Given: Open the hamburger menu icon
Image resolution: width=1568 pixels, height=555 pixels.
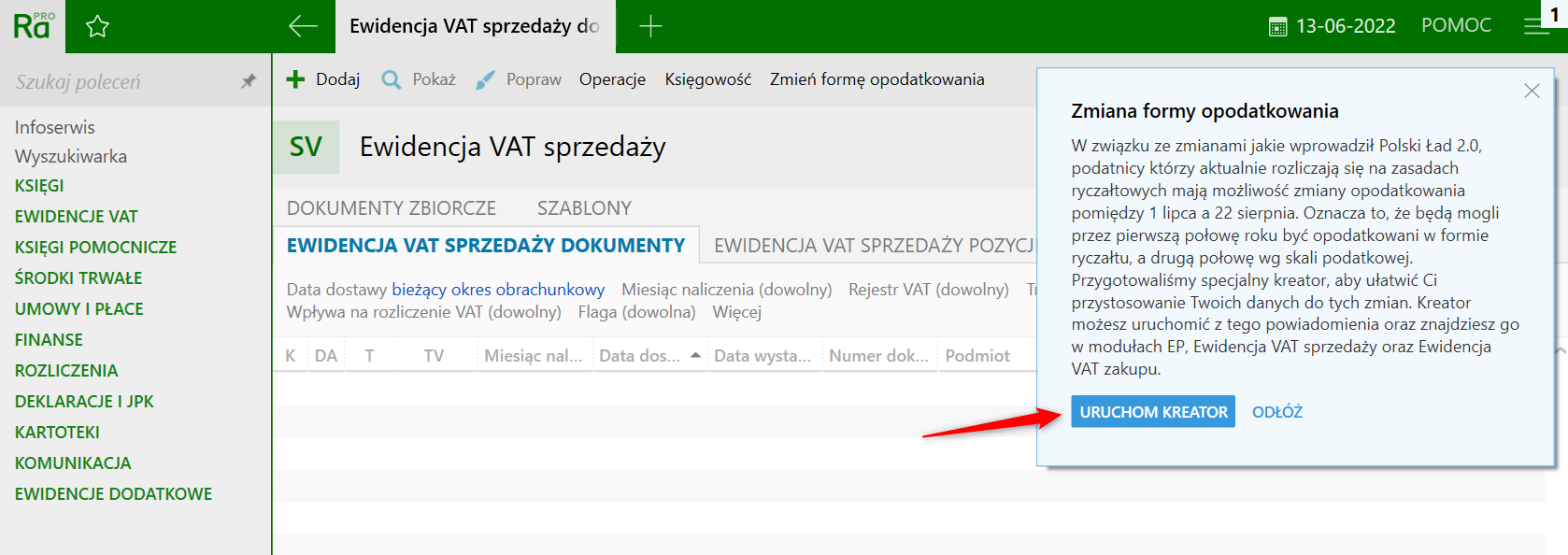Looking at the screenshot, I should point(1537,26).
